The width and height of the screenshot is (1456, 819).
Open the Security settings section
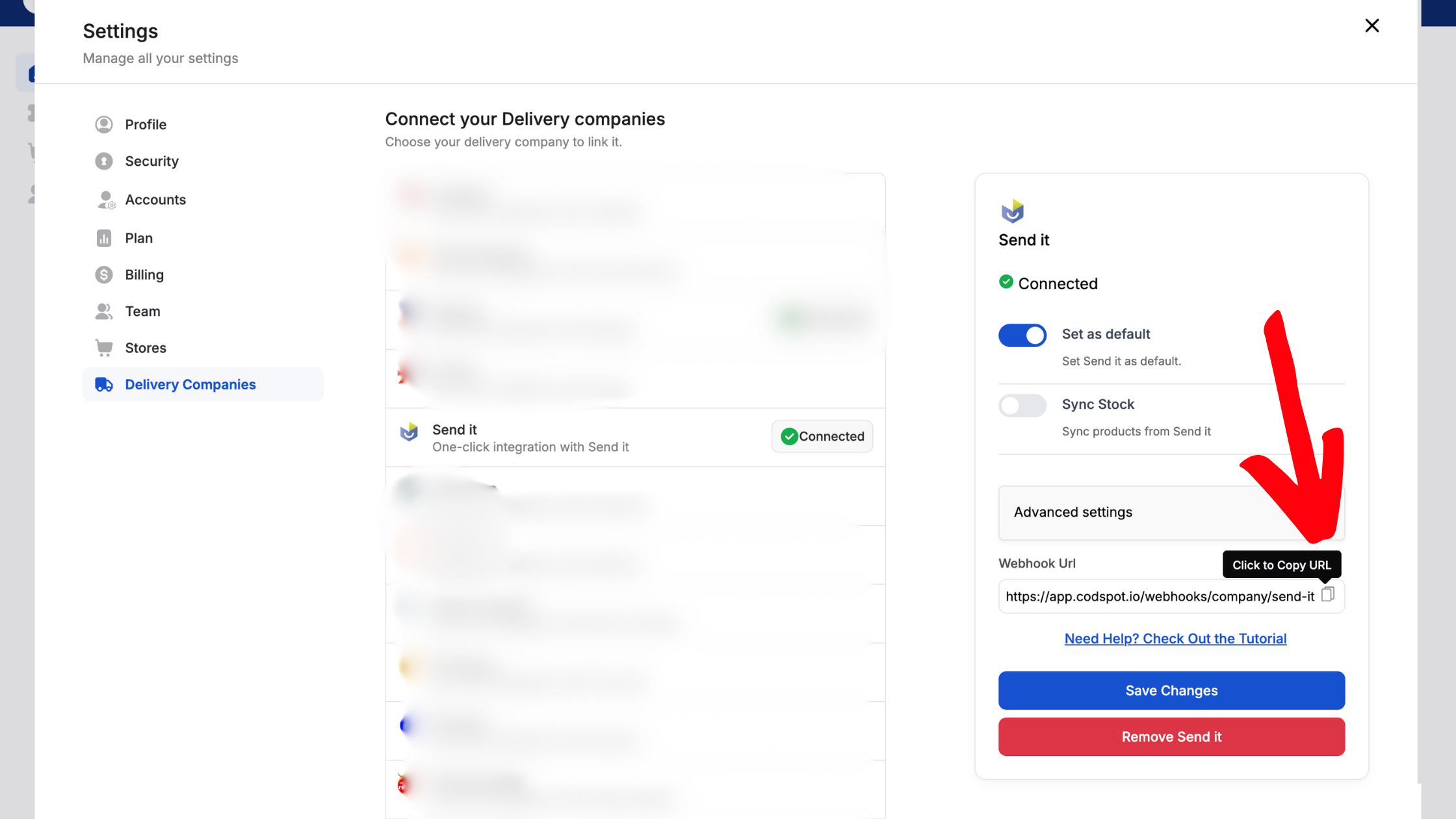click(203, 161)
